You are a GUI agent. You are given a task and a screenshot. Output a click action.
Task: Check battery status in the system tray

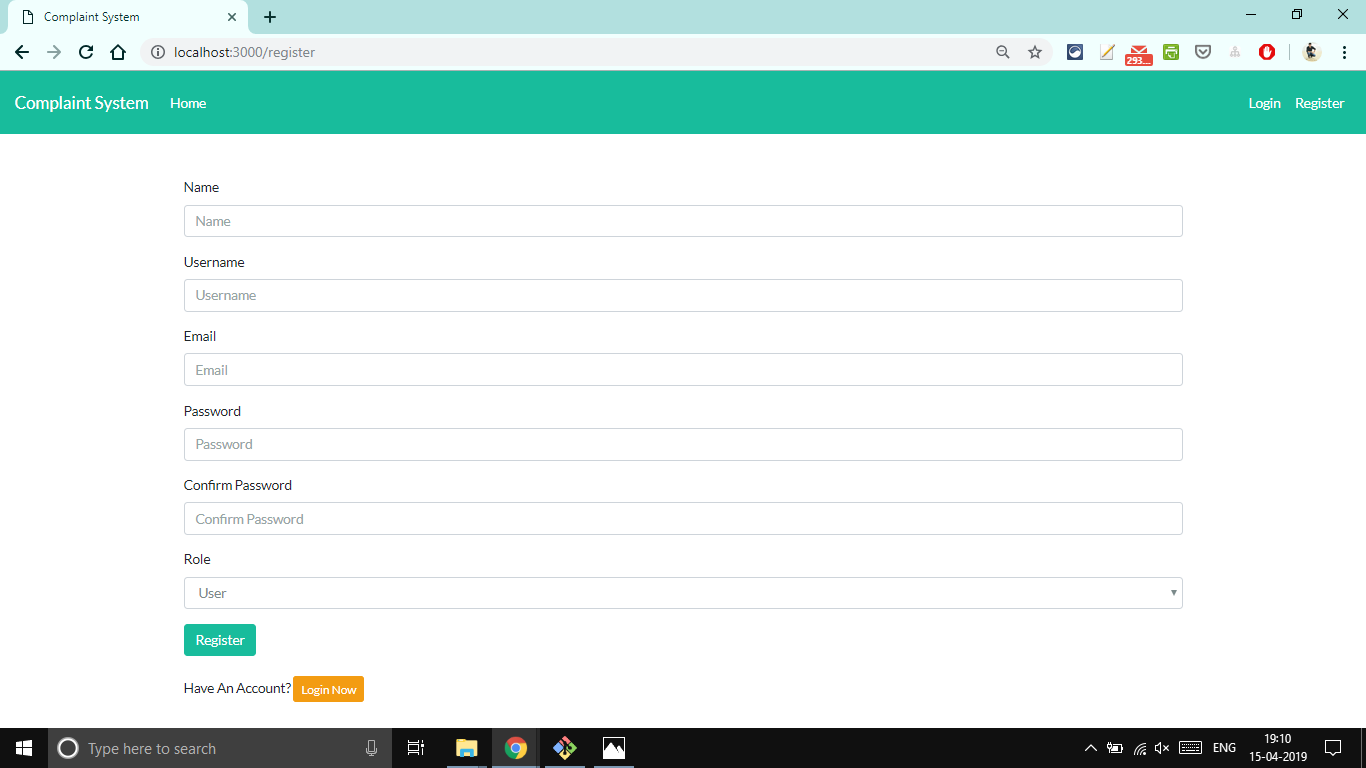click(1115, 748)
